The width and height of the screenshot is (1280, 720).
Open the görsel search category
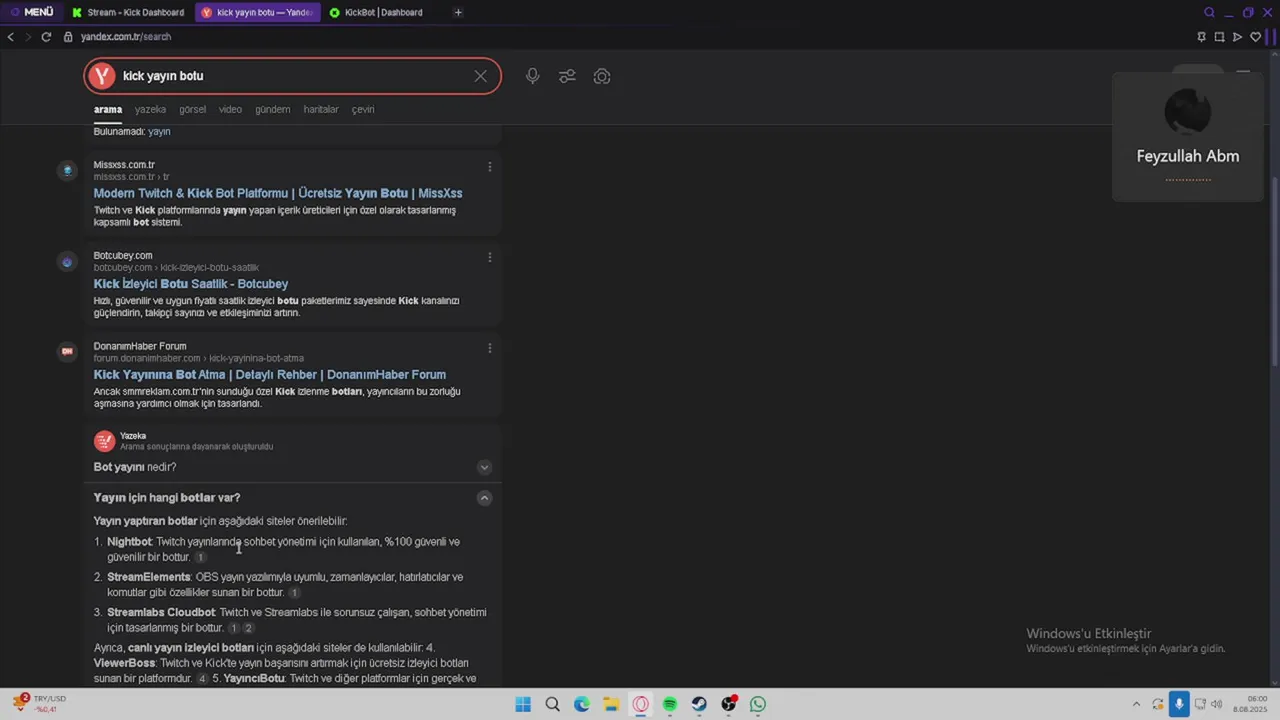[192, 109]
